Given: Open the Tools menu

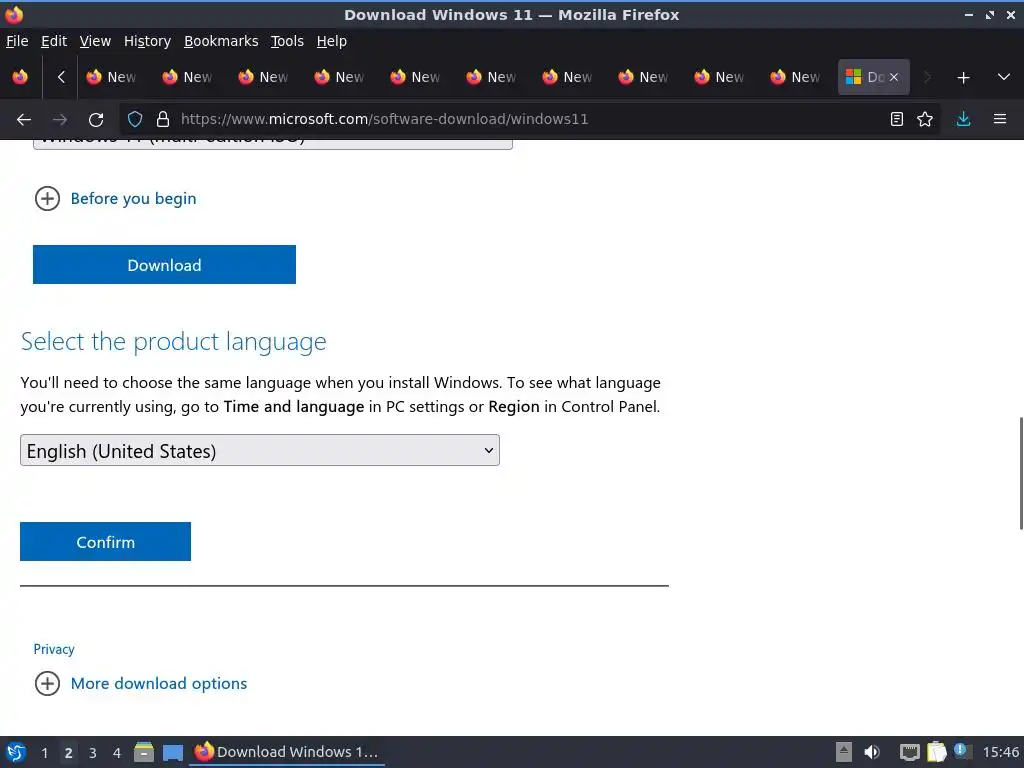Looking at the screenshot, I should tap(287, 41).
